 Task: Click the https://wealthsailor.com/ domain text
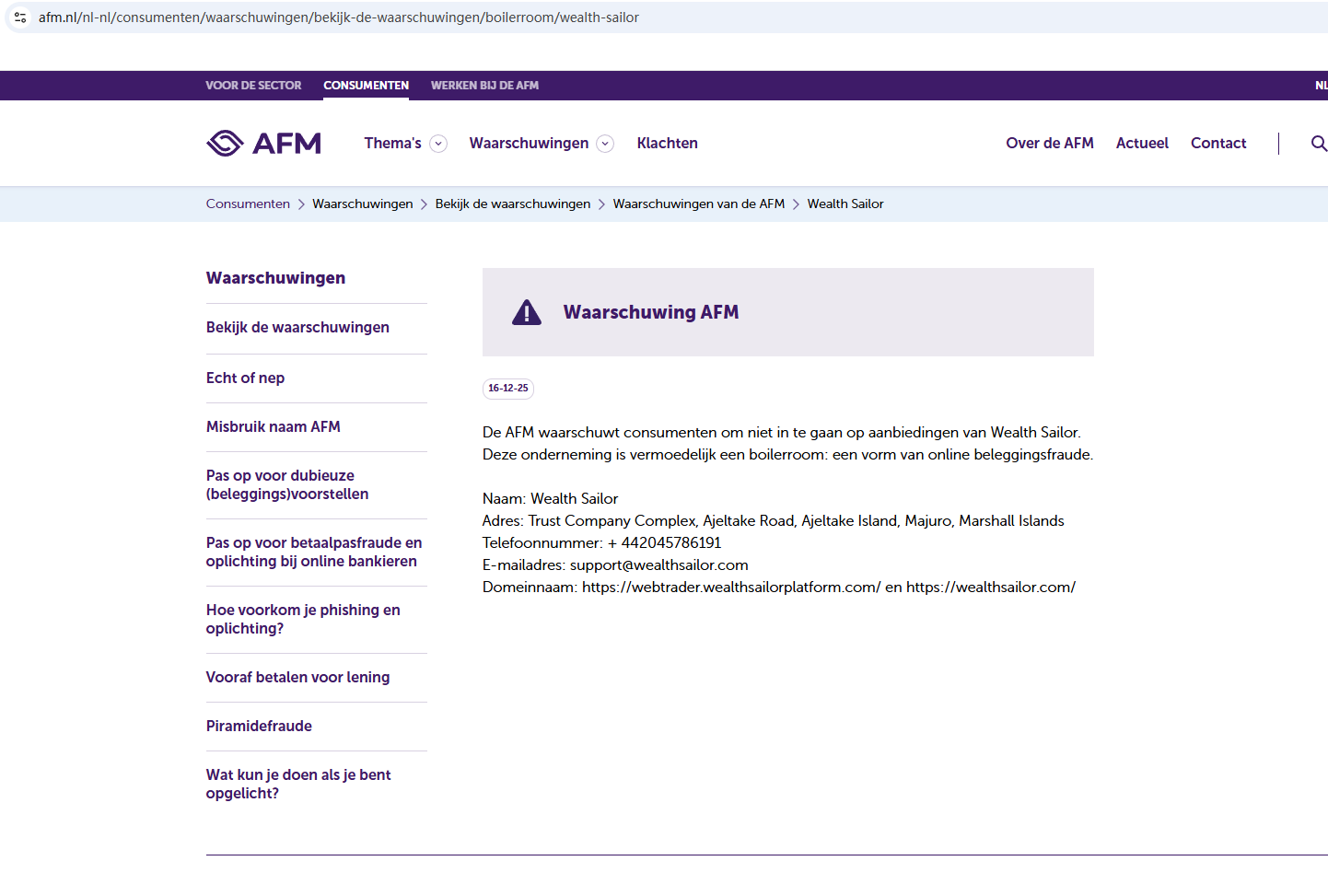[991, 588]
